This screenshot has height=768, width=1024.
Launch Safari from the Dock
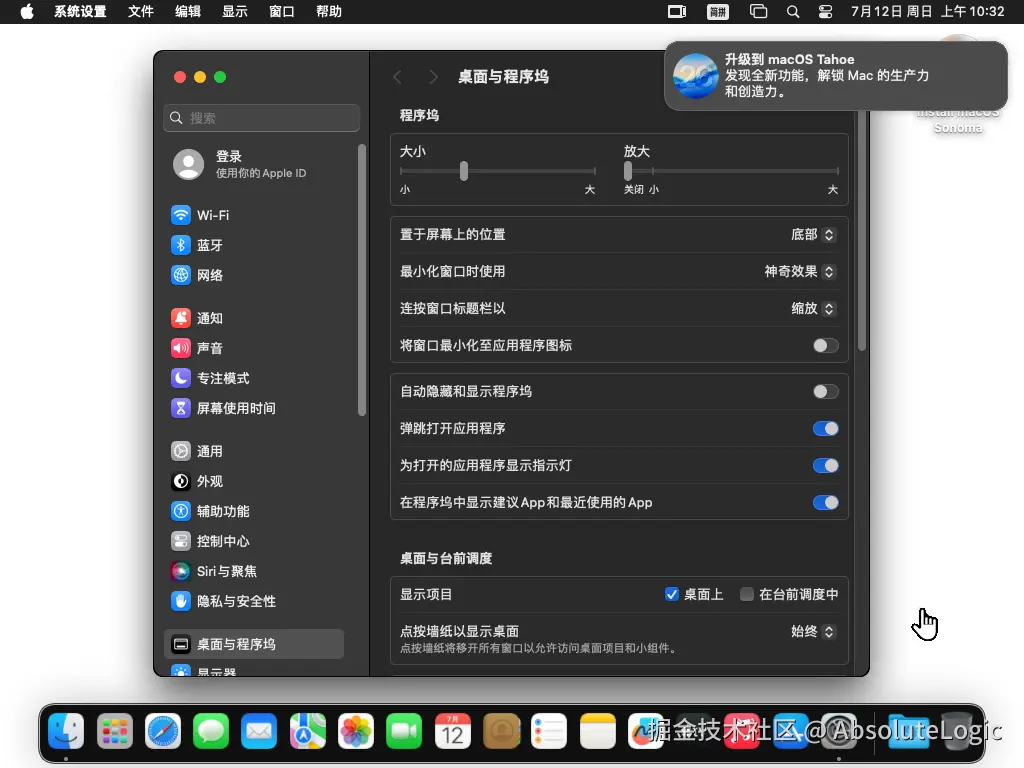(x=163, y=731)
